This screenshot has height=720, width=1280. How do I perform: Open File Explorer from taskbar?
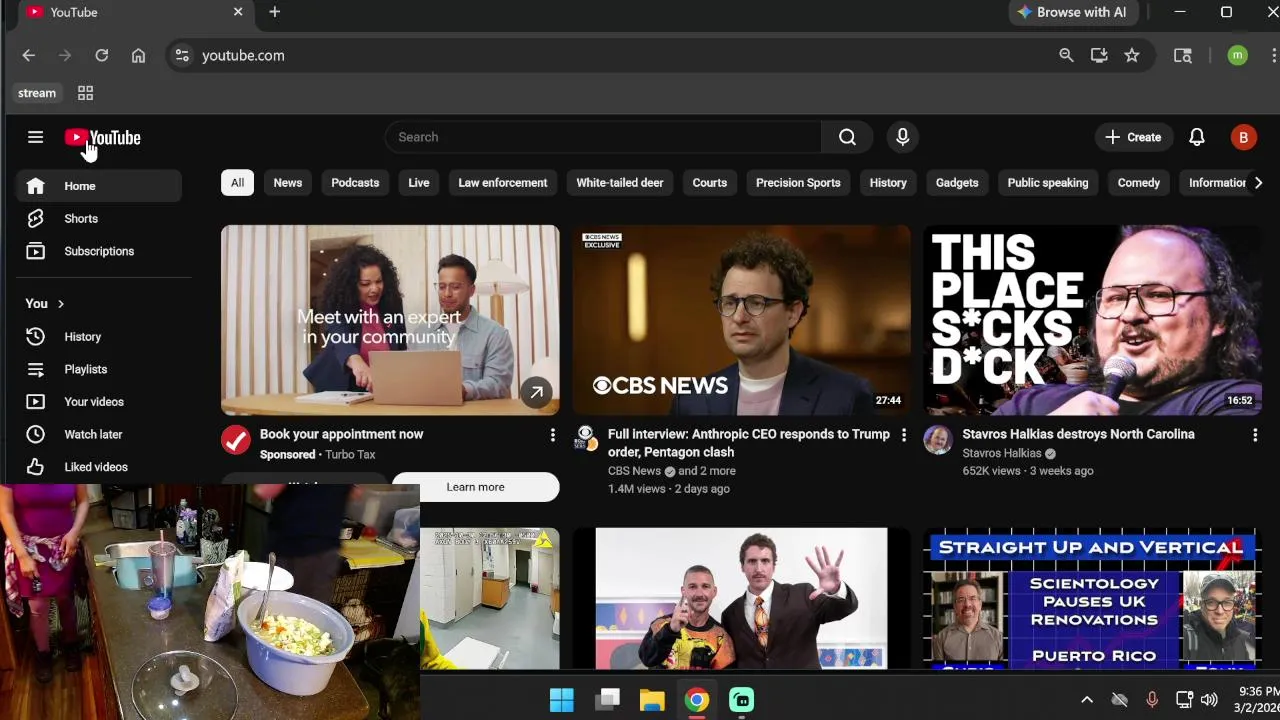pos(652,700)
